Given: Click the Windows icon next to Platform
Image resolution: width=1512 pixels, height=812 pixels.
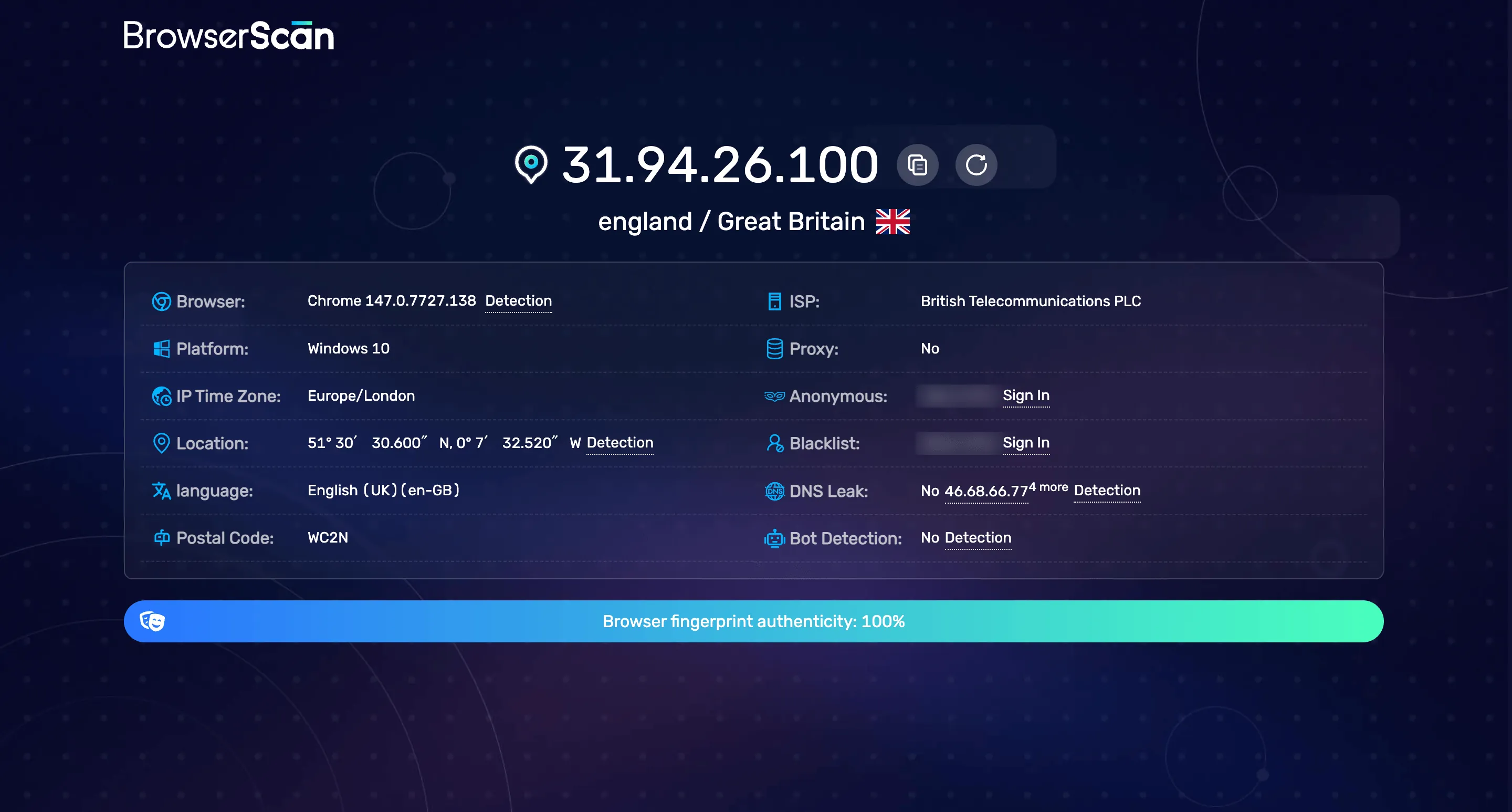Looking at the screenshot, I should [x=161, y=349].
